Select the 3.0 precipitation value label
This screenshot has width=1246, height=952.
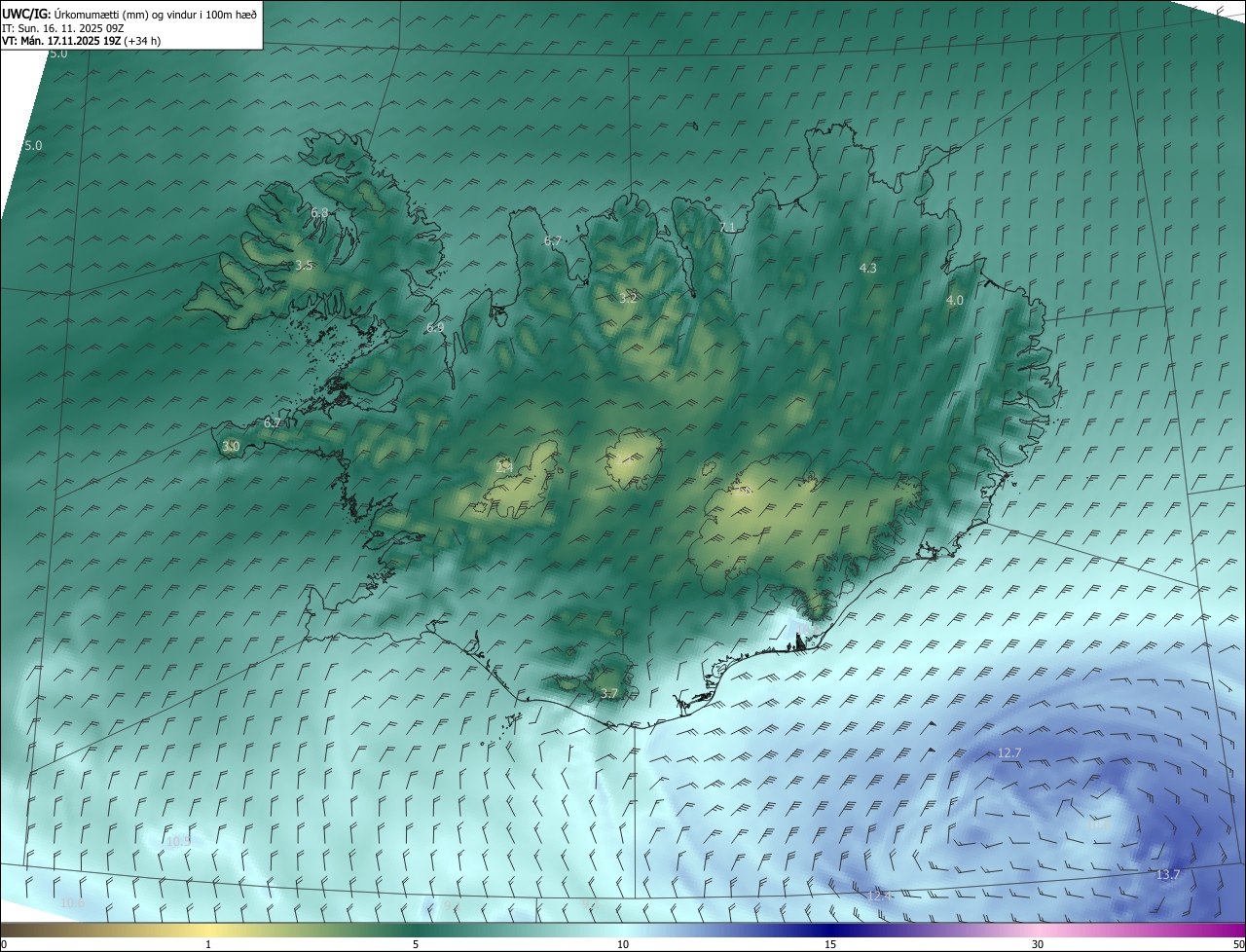click(x=231, y=446)
